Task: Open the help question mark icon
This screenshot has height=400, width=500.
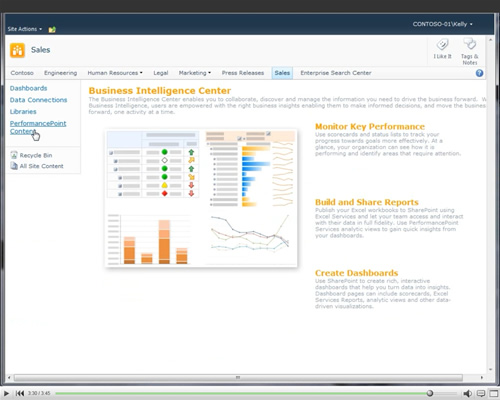Action: [x=479, y=73]
